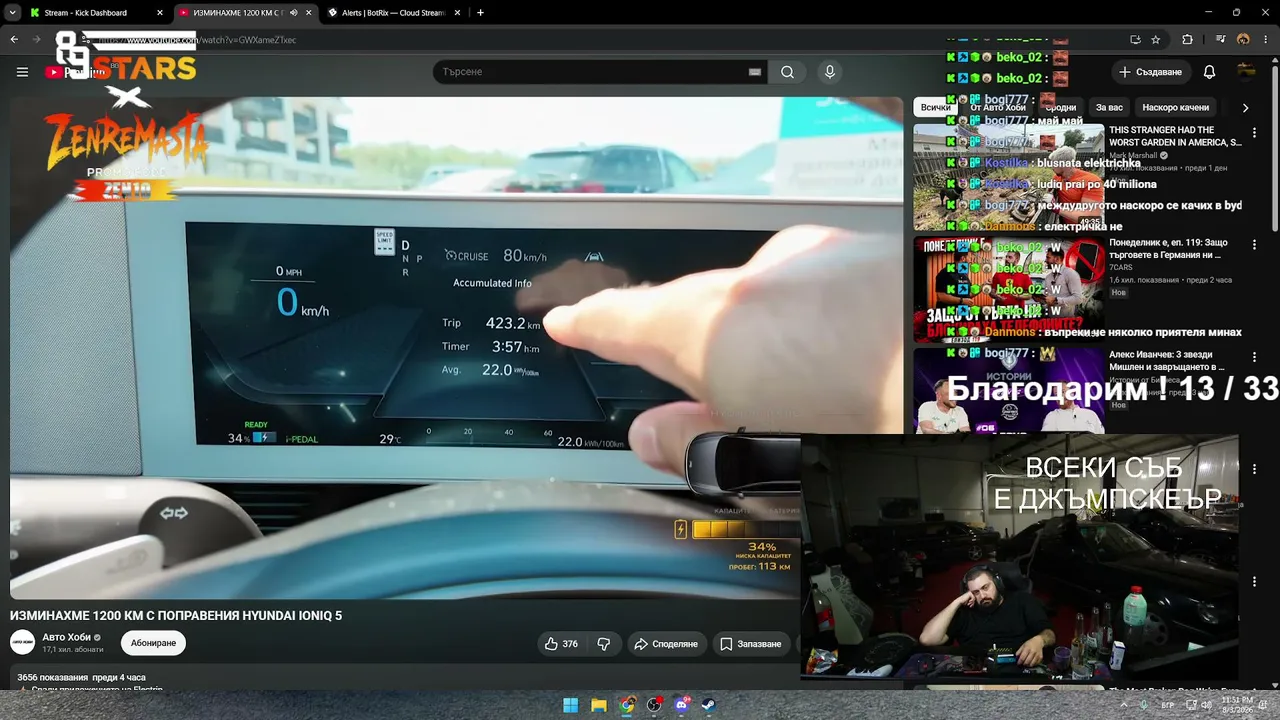Open Steam from the taskbar
This screenshot has height=720, width=1280.
(x=708, y=705)
